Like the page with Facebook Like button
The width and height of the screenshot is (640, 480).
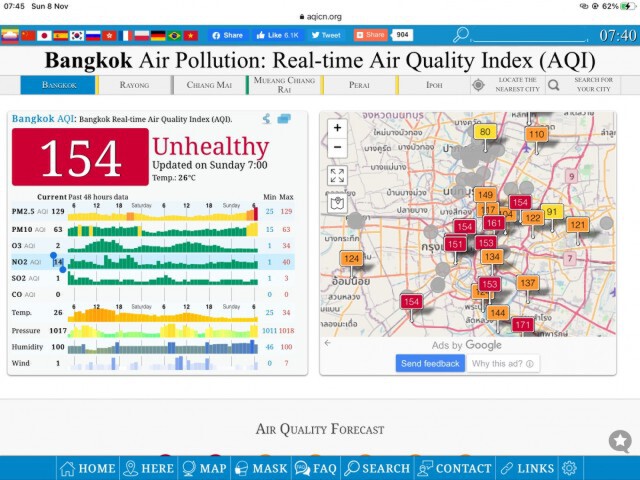(277, 35)
